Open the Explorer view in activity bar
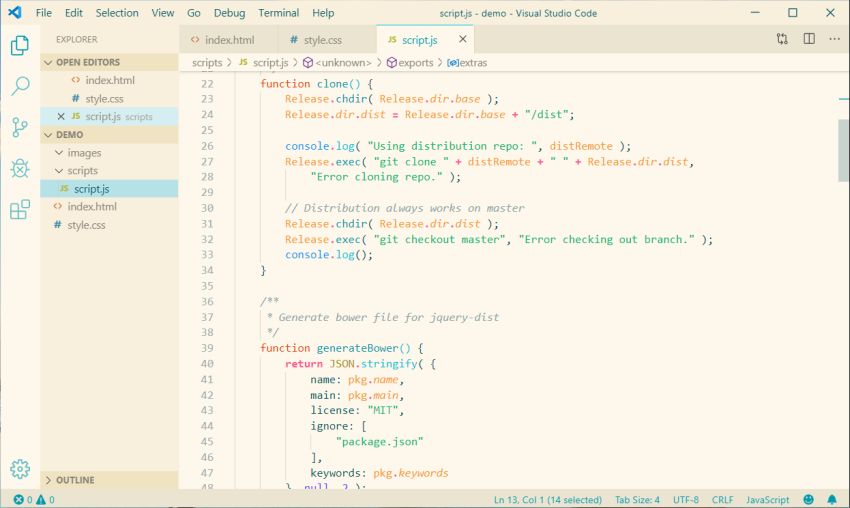850x508 pixels. (x=20, y=45)
